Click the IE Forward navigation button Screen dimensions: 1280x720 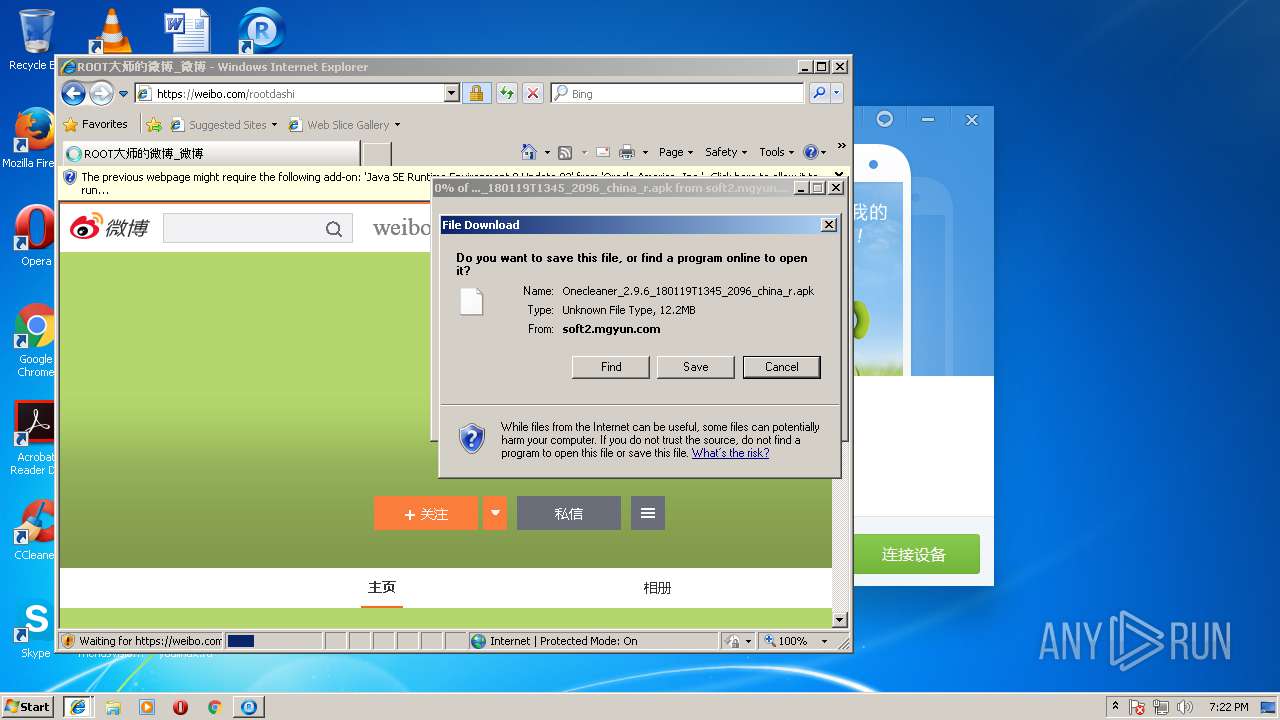pyautogui.click(x=101, y=93)
